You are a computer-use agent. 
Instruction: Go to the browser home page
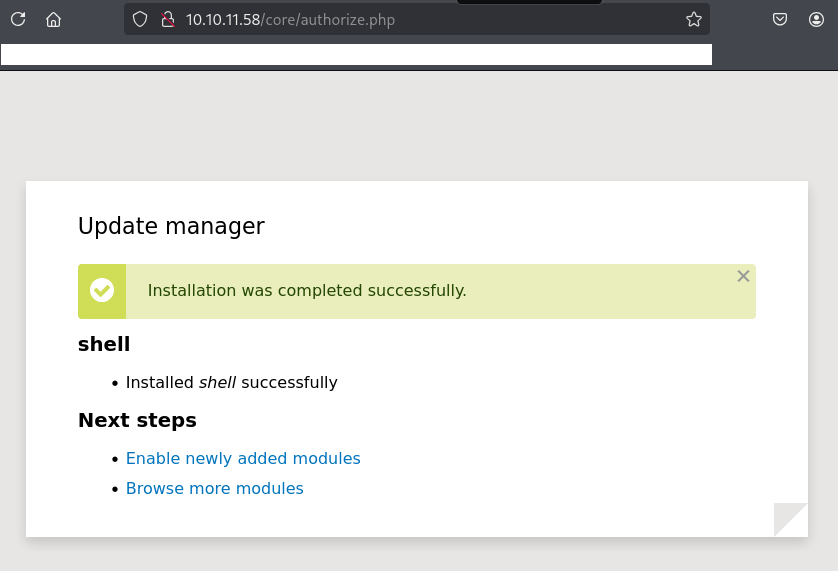coord(54,19)
